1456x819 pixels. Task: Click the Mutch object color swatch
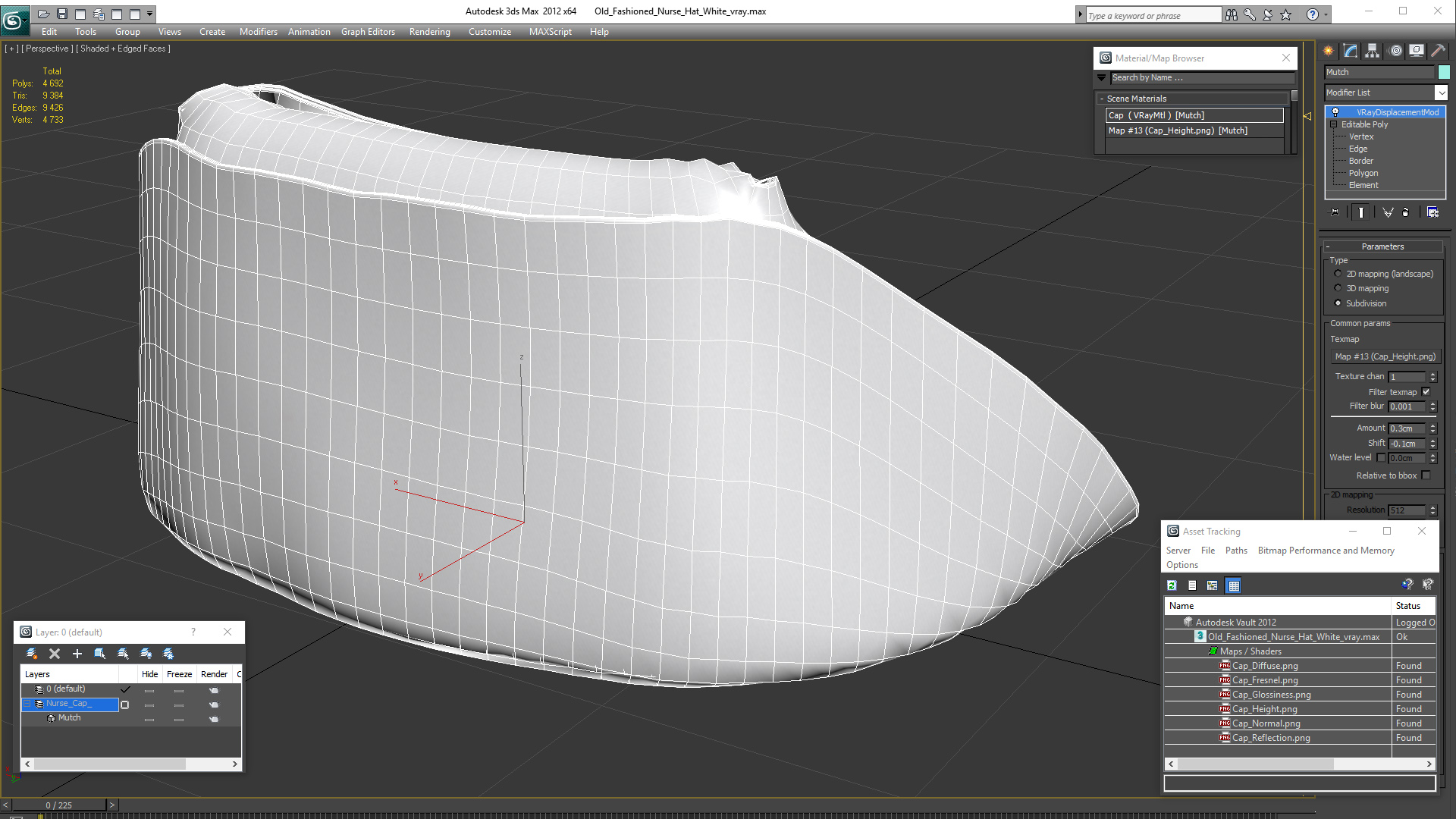[x=1443, y=72]
